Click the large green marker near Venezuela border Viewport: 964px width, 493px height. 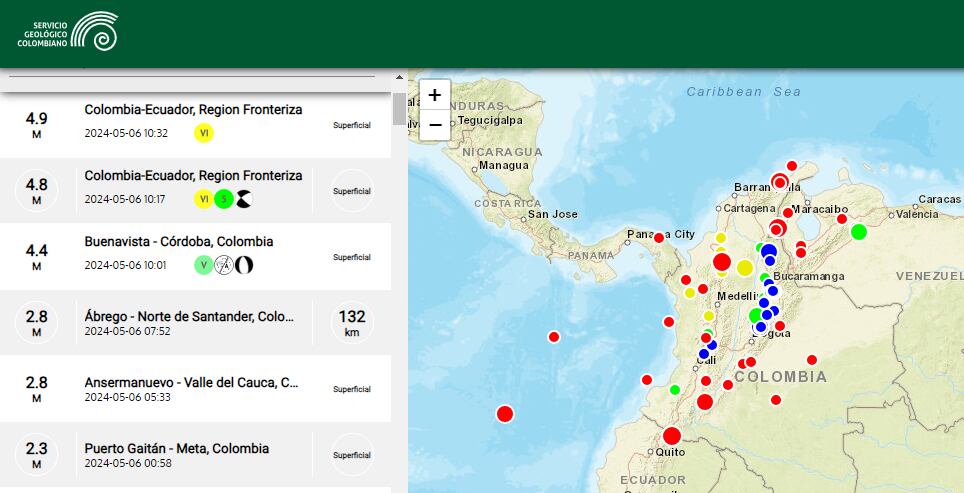click(858, 232)
